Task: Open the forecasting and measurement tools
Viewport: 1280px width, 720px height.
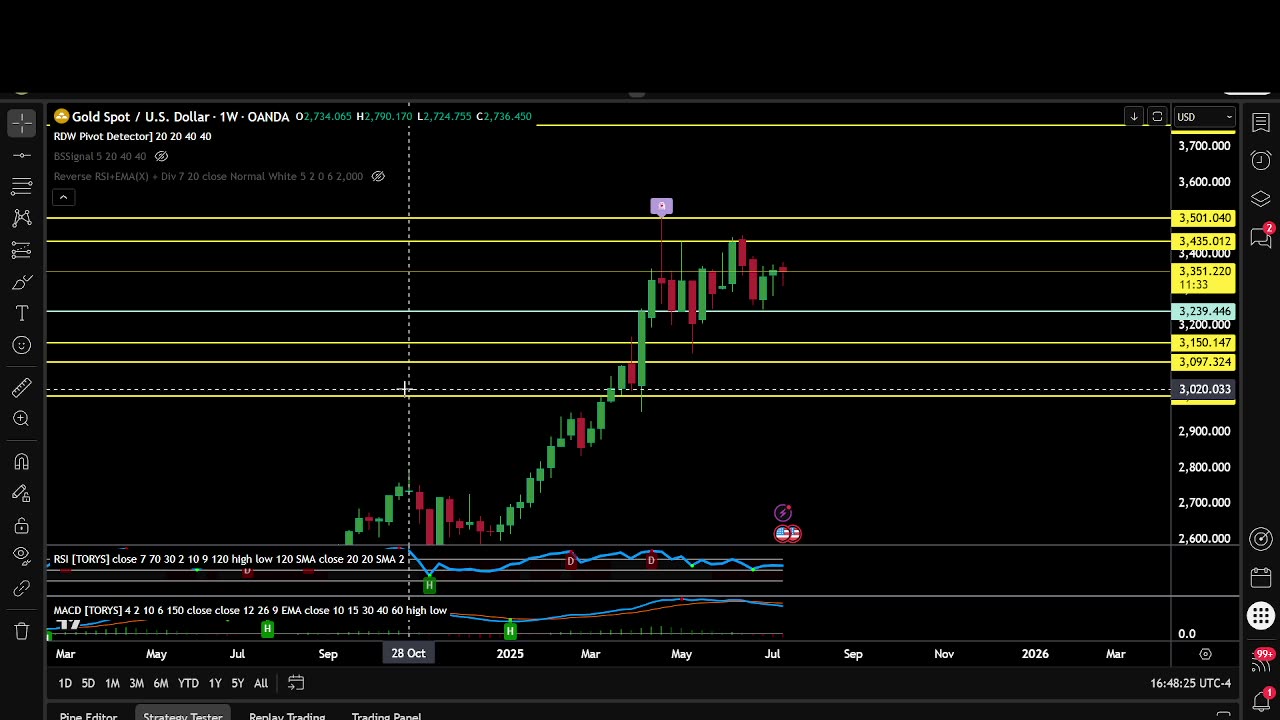Action: pyautogui.click(x=21, y=250)
